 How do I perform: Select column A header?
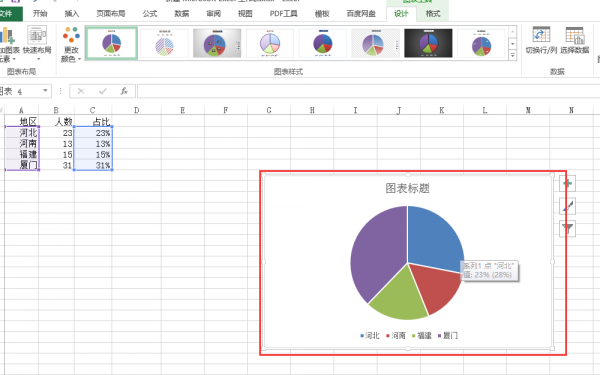(x=21, y=110)
